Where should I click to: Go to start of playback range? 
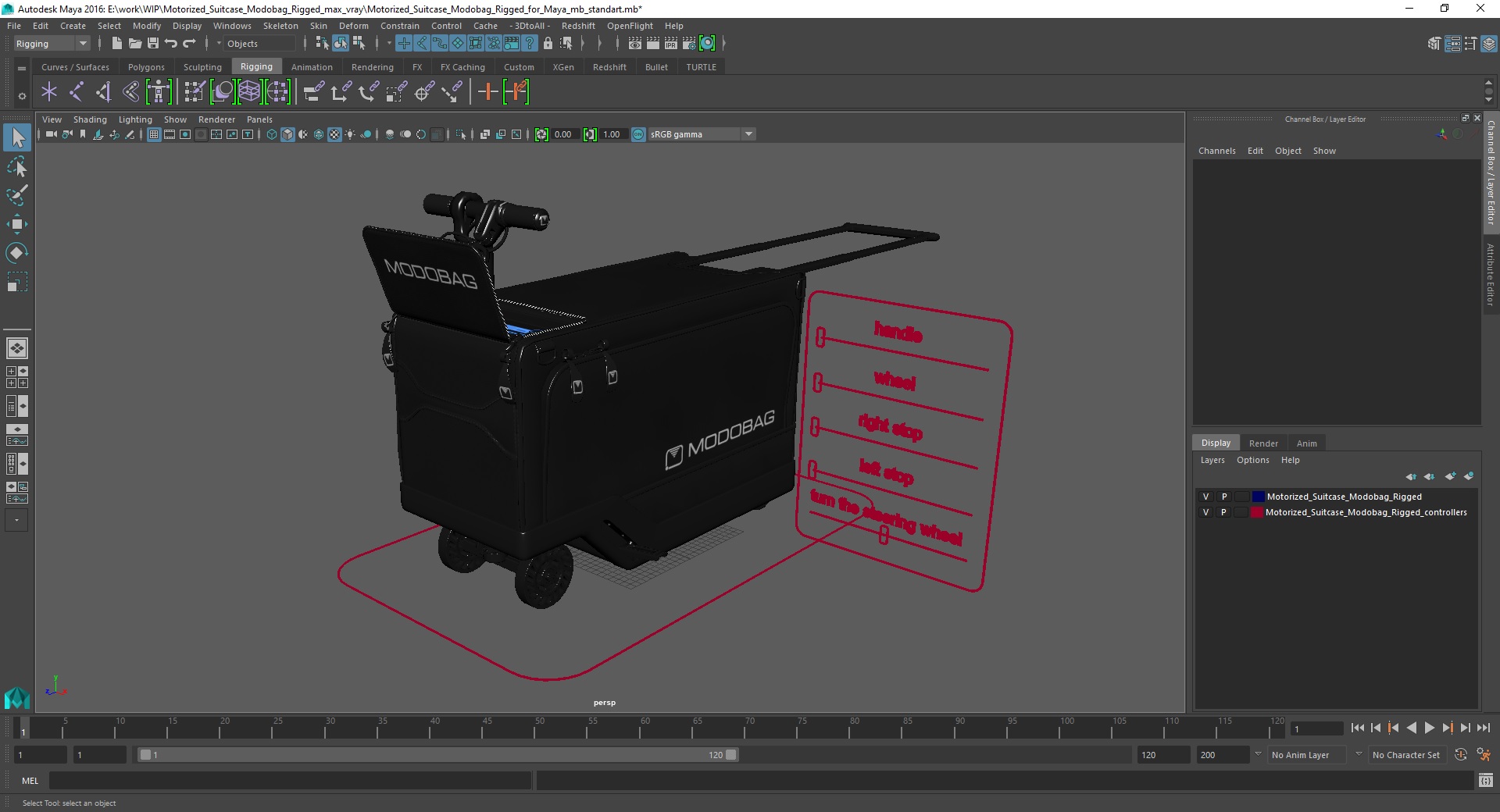(1357, 728)
